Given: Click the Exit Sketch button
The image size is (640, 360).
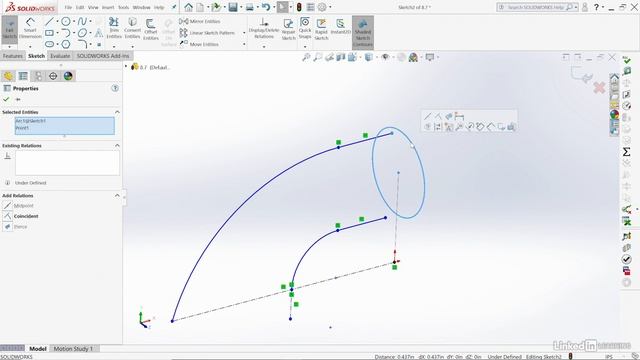Looking at the screenshot, I should point(9,29).
